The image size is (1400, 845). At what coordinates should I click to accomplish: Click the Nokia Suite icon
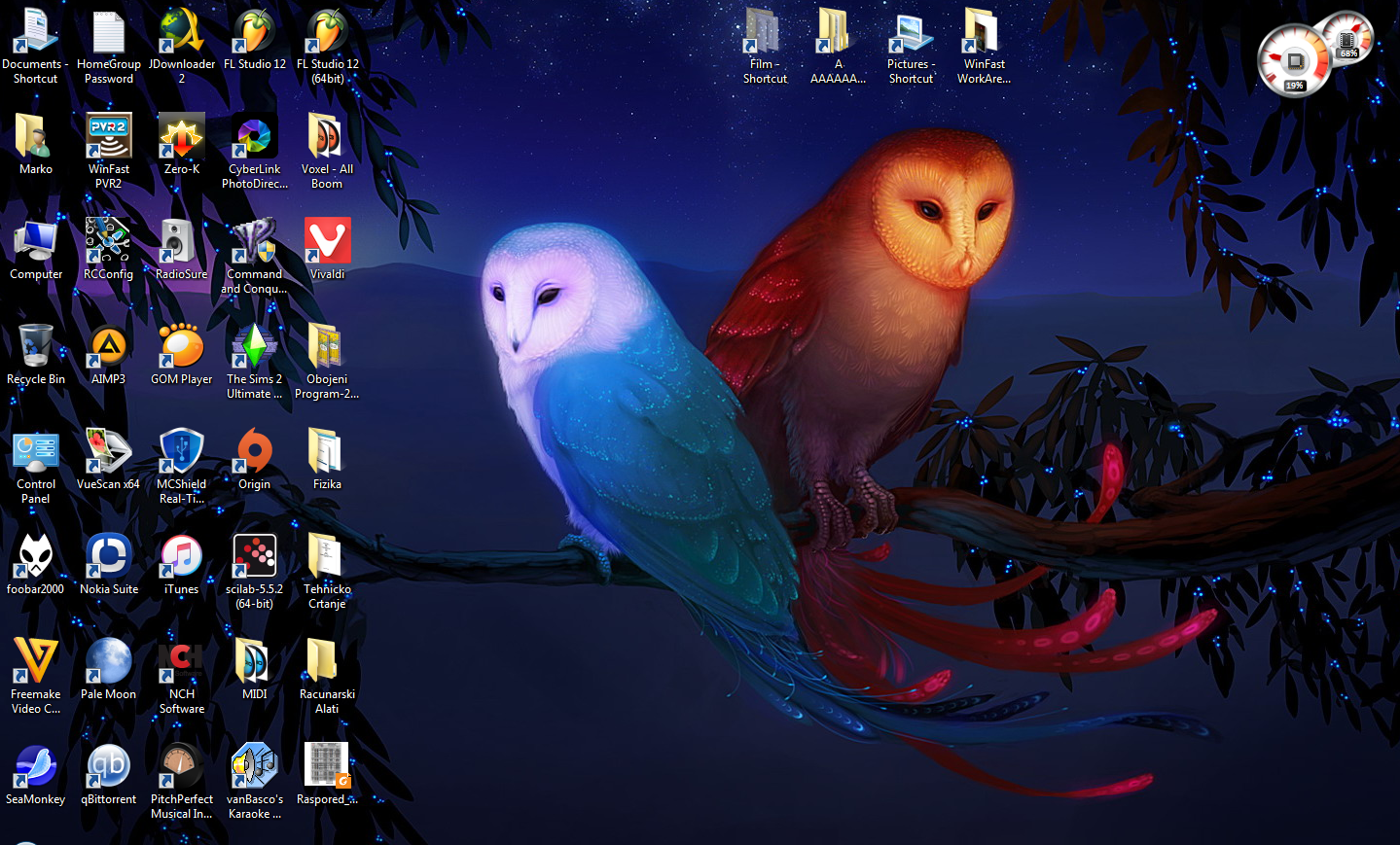tap(109, 555)
